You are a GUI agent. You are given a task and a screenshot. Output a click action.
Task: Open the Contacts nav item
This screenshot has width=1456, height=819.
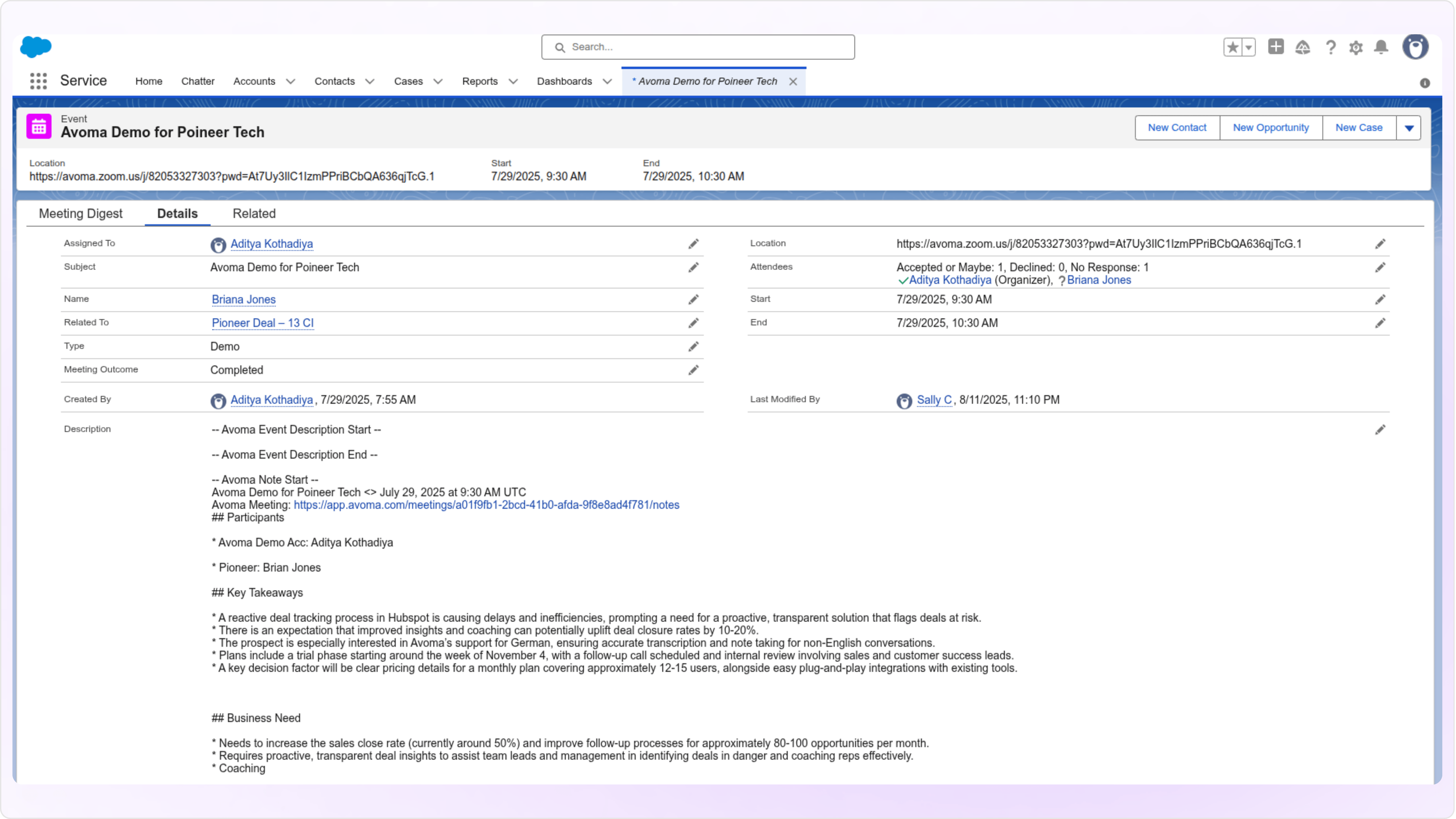click(x=335, y=81)
